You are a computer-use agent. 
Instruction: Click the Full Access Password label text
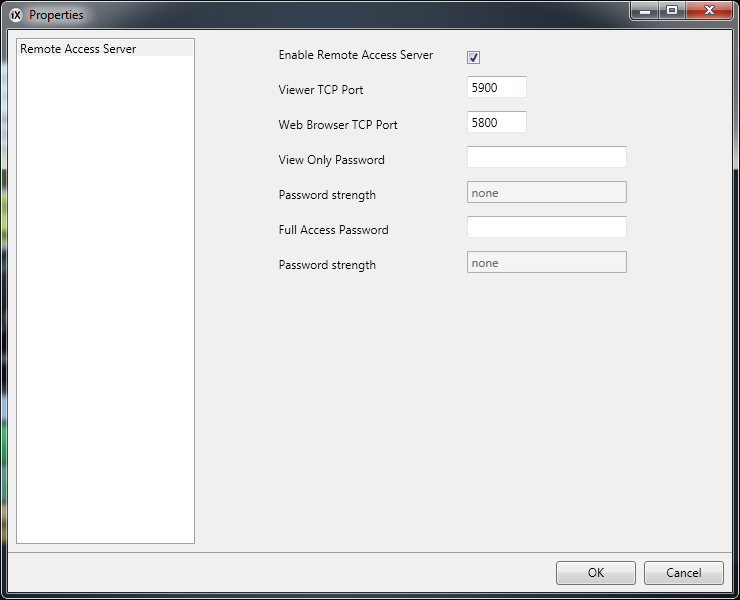click(x=333, y=230)
